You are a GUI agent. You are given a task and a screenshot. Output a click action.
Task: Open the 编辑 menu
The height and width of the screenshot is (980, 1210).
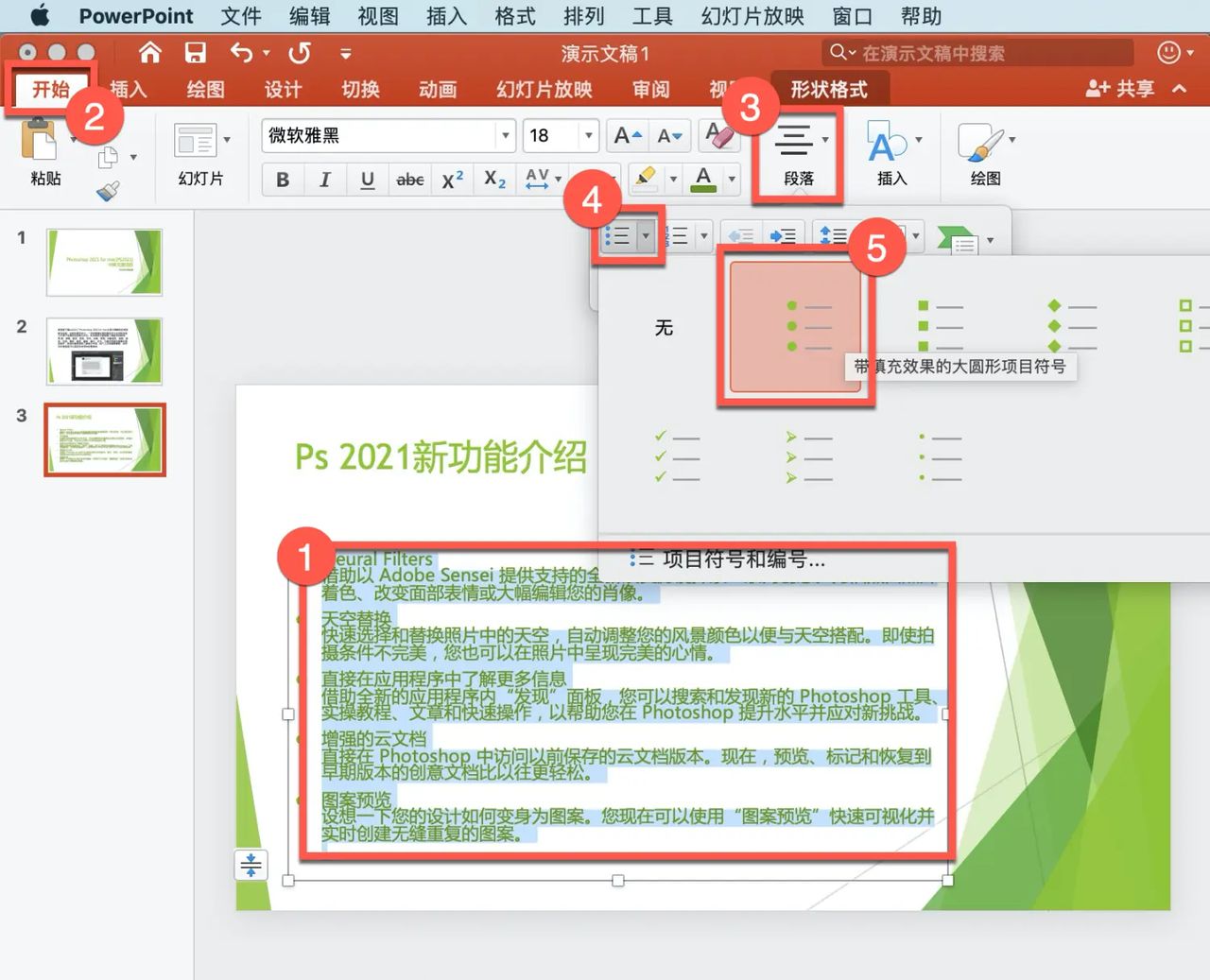pyautogui.click(x=309, y=16)
